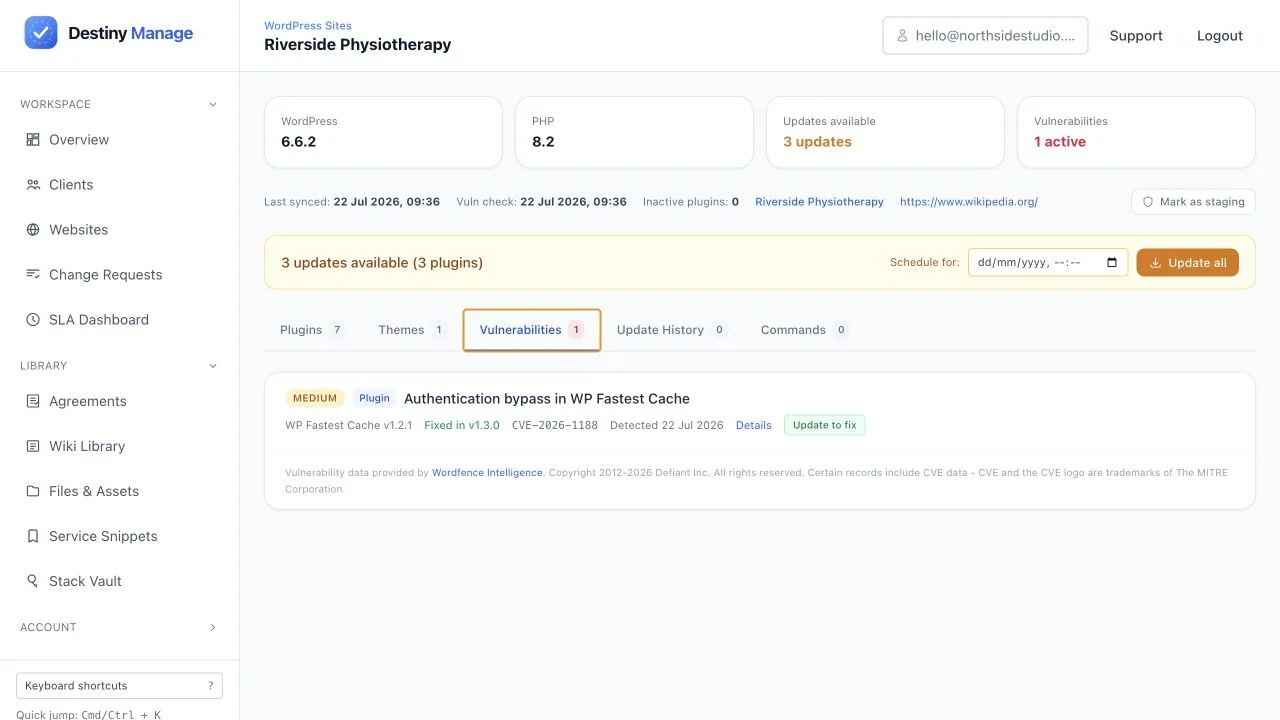
Task: Click the Vulnerabilities 1 active card
Action: pos(1136,132)
